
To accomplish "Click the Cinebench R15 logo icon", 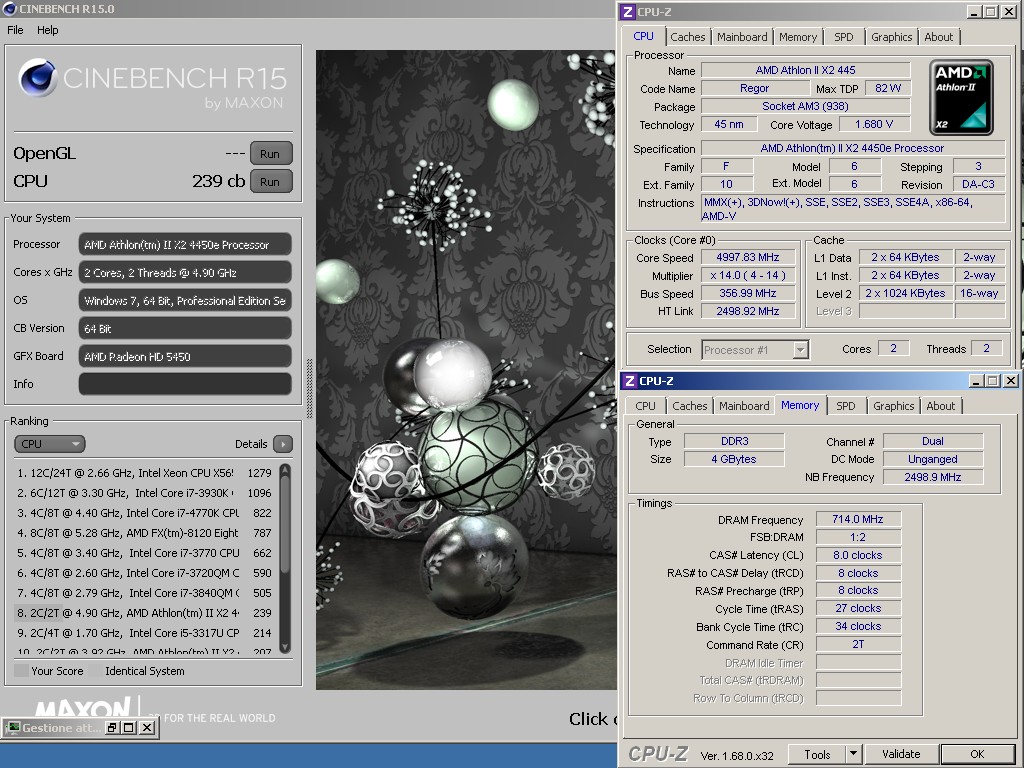I will coord(37,78).
